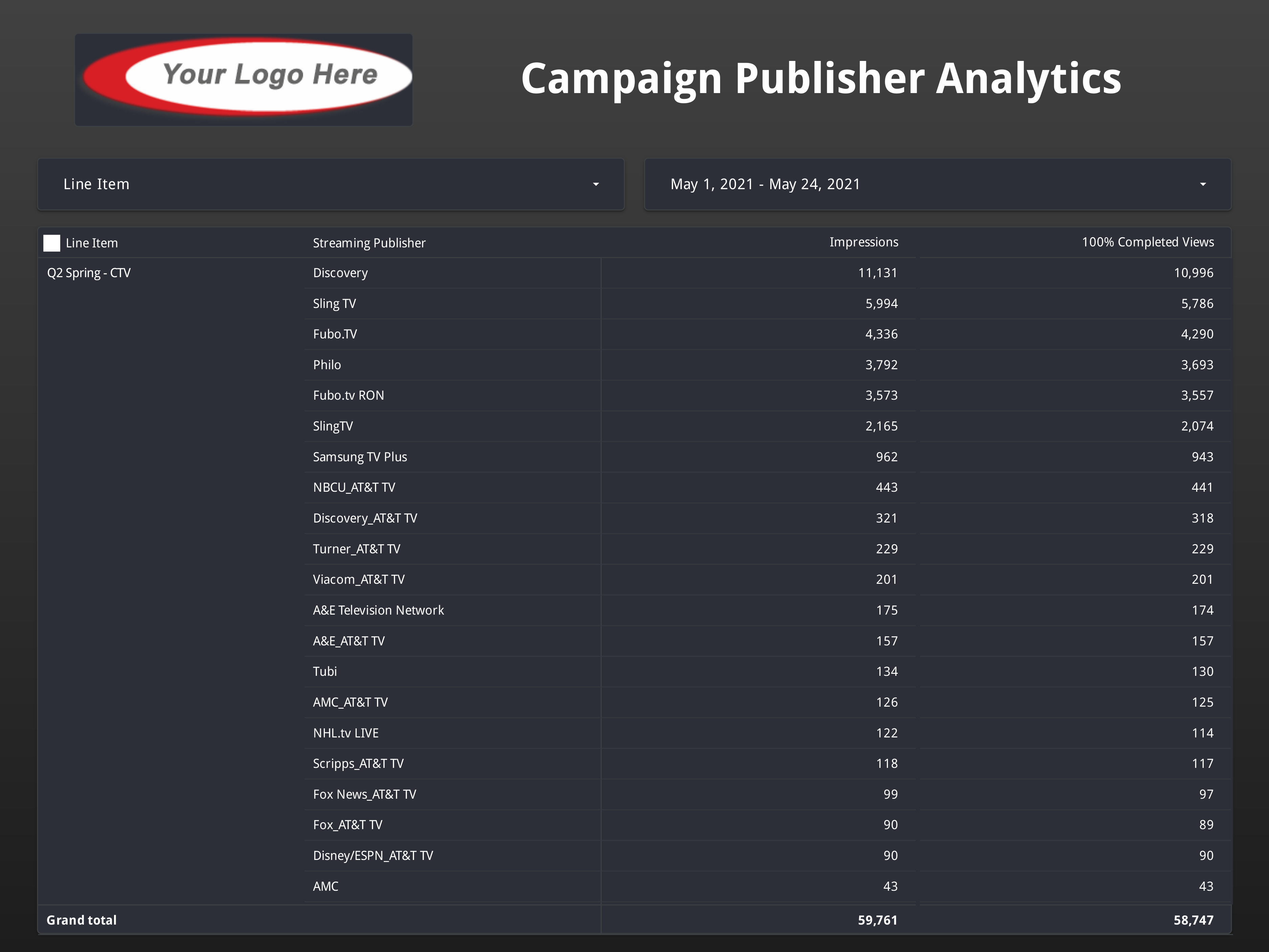Sort by Impressions column header
This screenshot has height=952, width=1269.
pyautogui.click(x=863, y=242)
